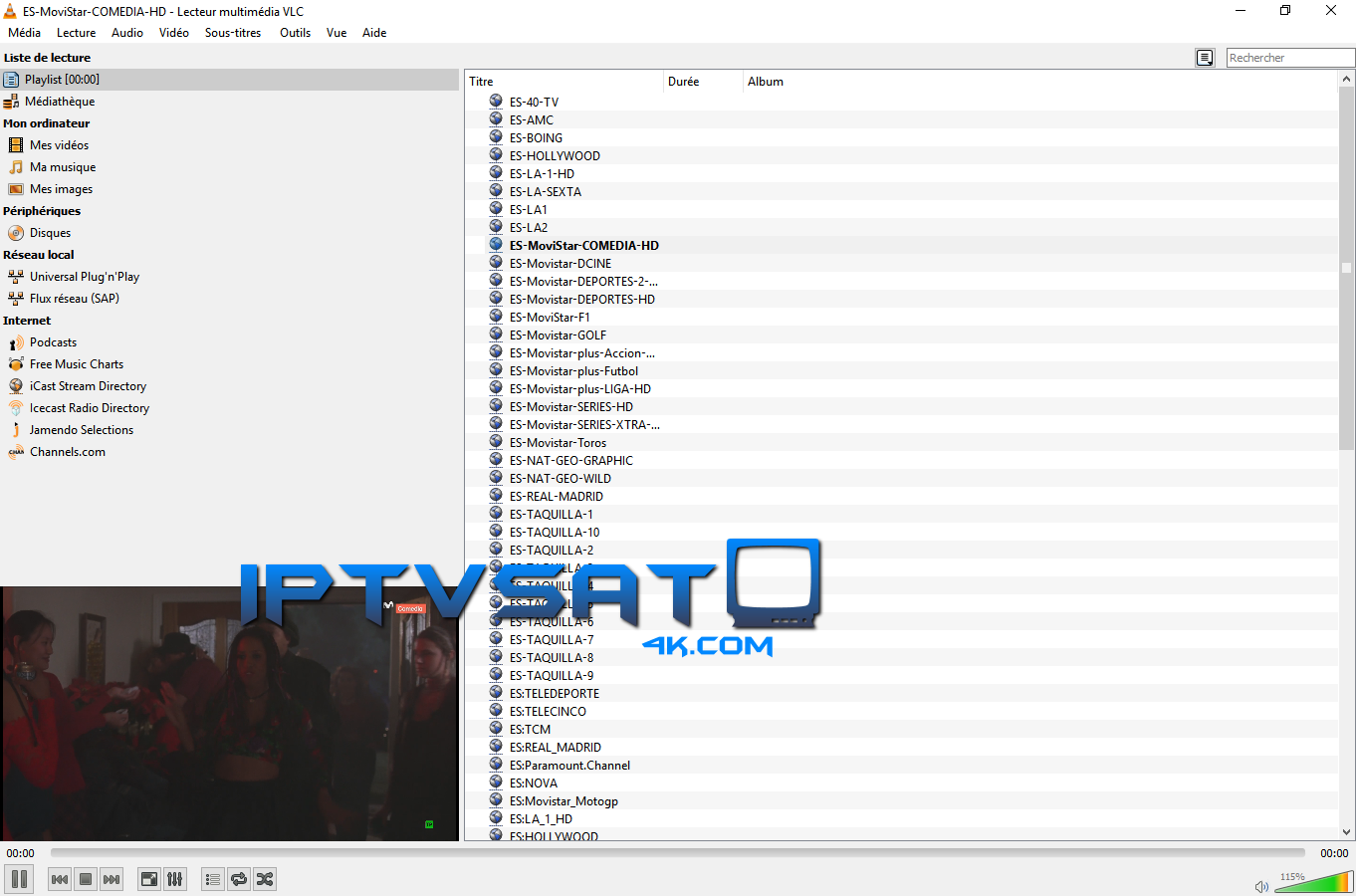The image size is (1356, 896).
Task: Open the Aide menu
Action: coord(374,33)
